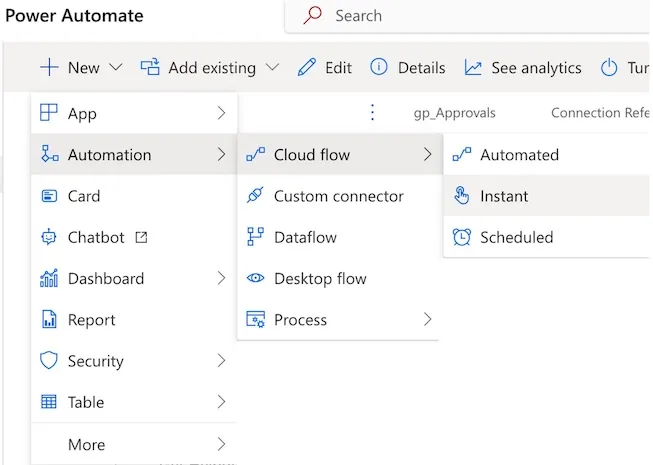
Task: Select Dataflow menu item
Action: [x=338, y=237]
